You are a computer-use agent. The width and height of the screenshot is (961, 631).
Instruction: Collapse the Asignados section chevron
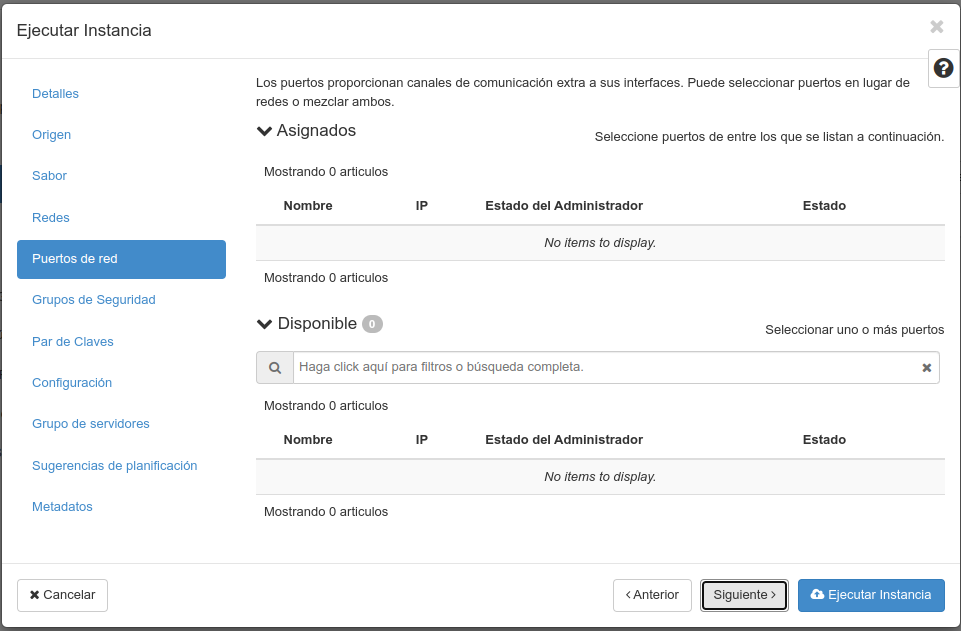[263, 129]
